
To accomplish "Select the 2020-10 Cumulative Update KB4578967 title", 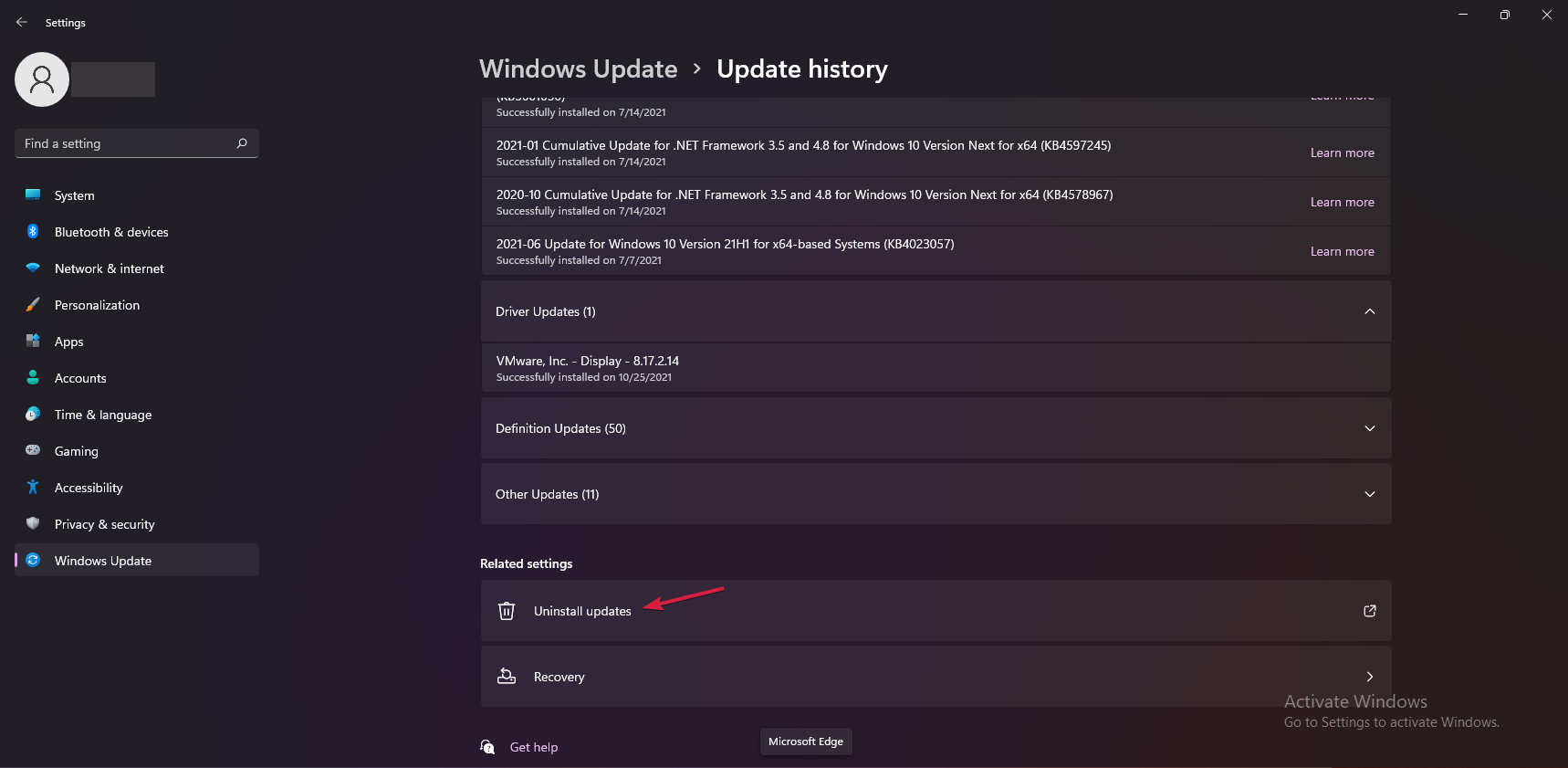I will point(804,195).
